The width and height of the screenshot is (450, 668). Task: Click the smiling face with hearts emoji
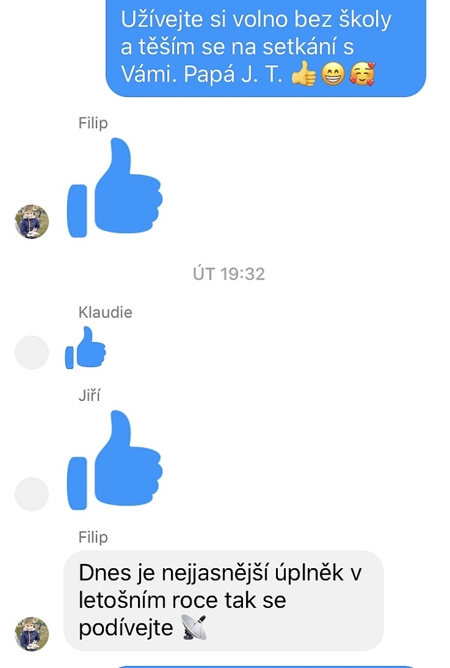click(x=362, y=74)
